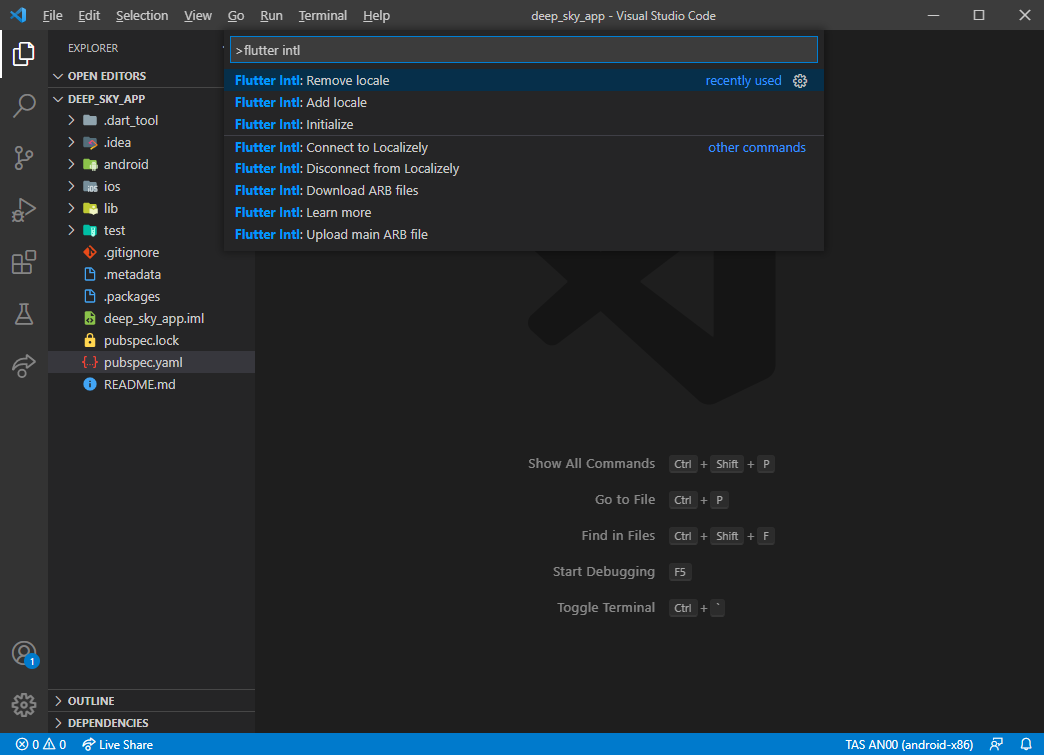Open the Testing flask icon
1044x755 pixels.
24,314
